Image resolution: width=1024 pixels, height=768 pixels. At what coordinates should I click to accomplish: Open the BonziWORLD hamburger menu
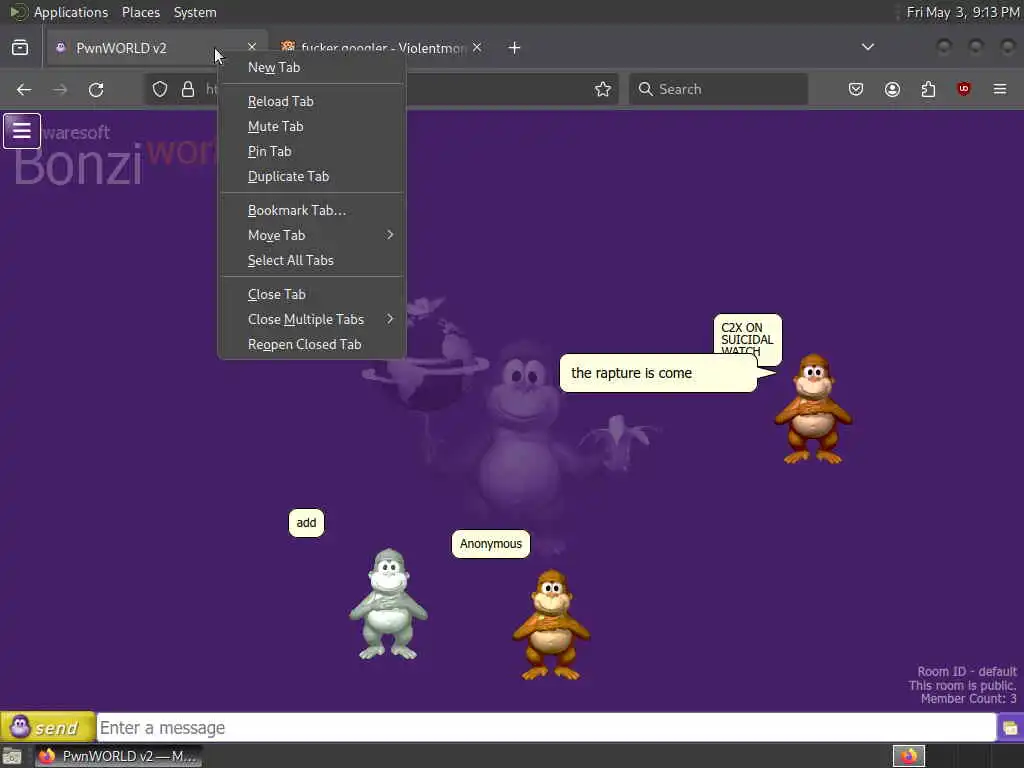click(x=22, y=131)
